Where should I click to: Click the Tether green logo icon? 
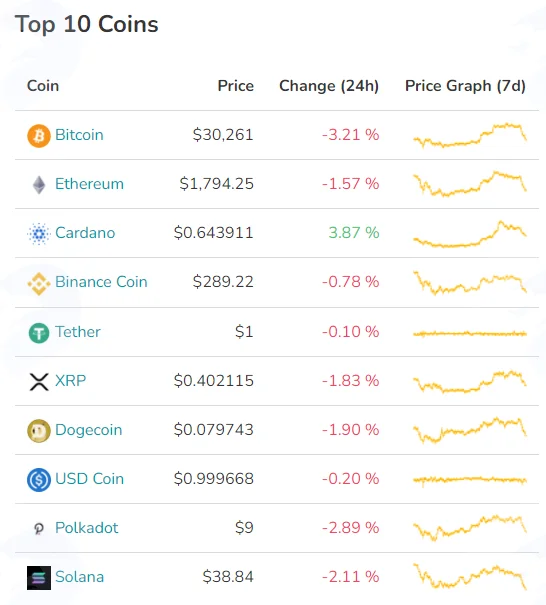[39, 333]
